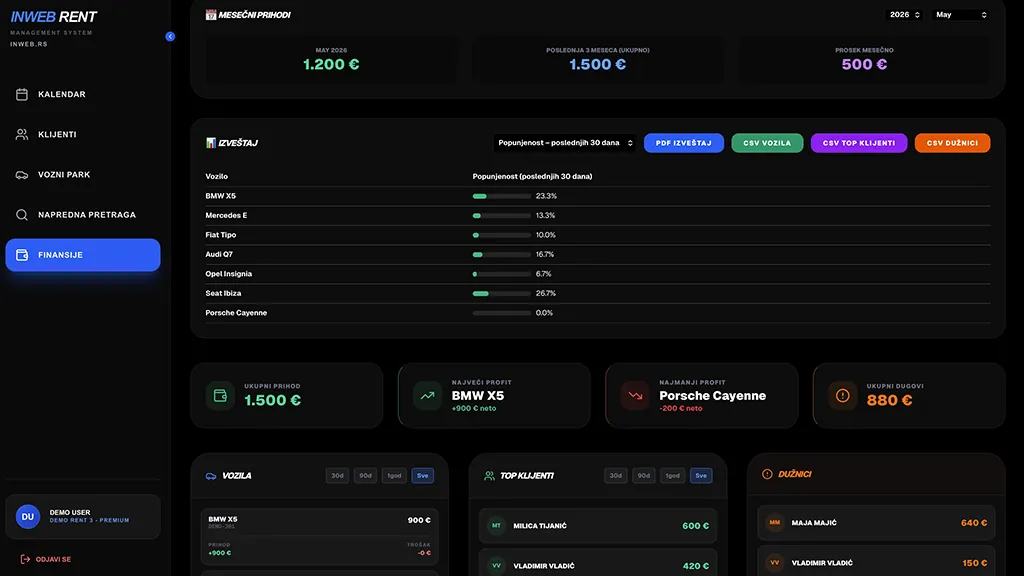This screenshot has height=576, width=1024.
Task: Click the Ukupni Dugovi warning icon
Action: click(x=842, y=396)
